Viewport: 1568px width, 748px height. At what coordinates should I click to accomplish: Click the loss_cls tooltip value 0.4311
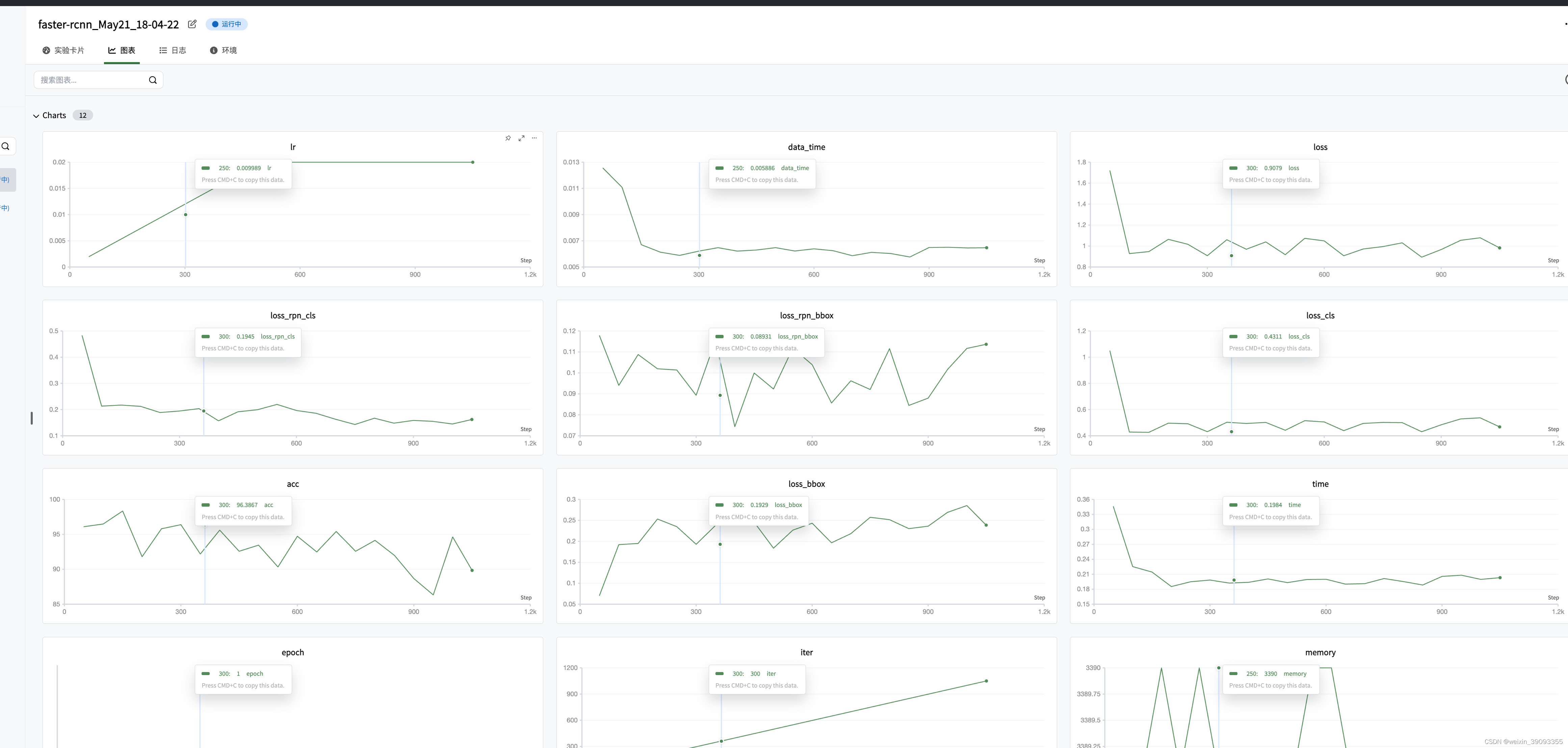[1273, 337]
